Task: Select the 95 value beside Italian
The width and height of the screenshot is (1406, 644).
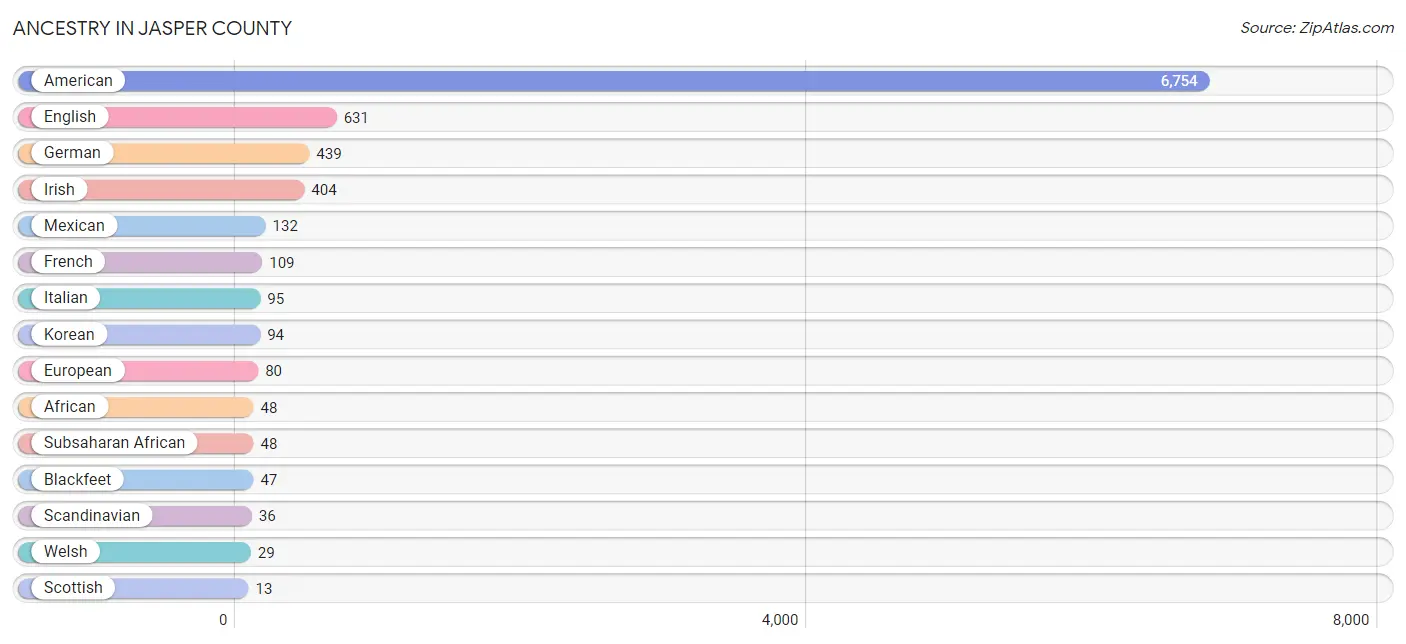Action: (x=275, y=299)
